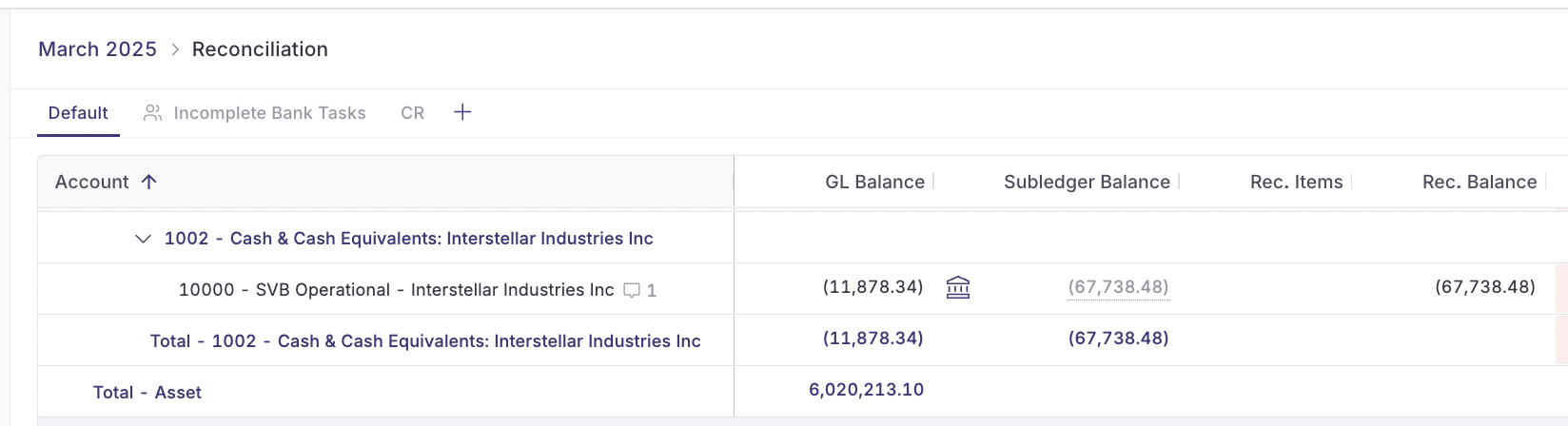Click the bank icon beside SVB Operational balance
Screen dimensions: 1568x426
(958, 287)
